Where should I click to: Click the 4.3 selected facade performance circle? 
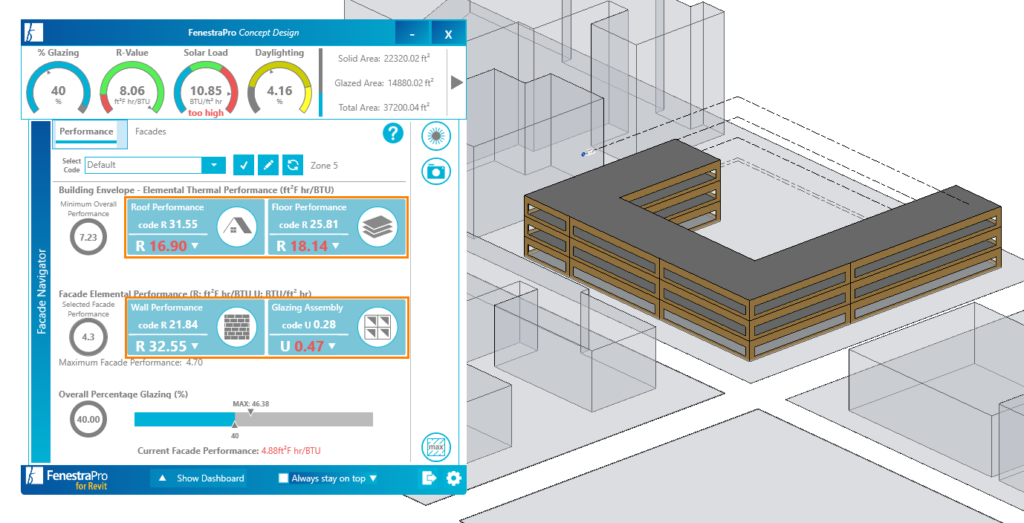[88, 337]
